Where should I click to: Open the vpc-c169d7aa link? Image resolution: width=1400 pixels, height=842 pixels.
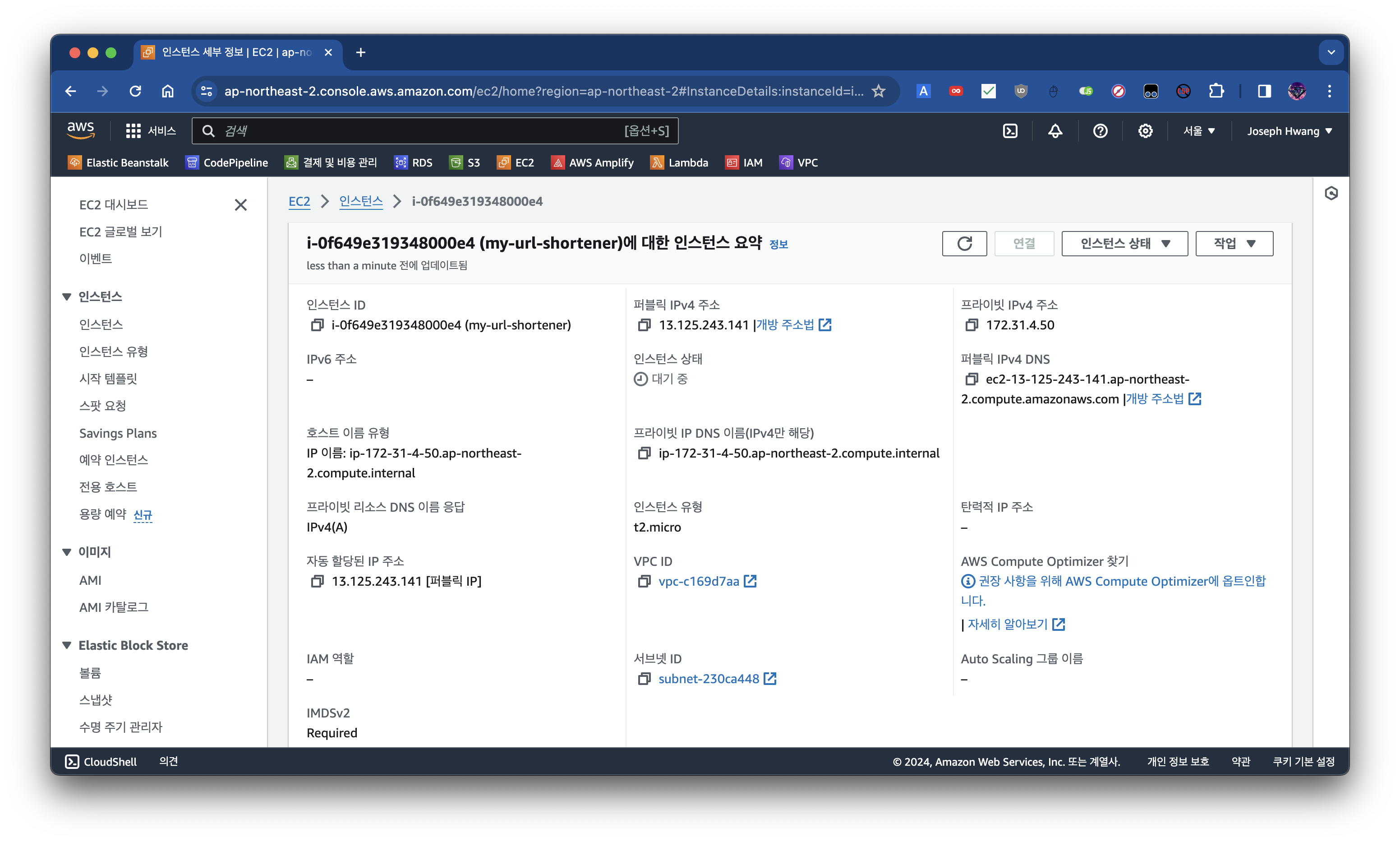click(706, 581)
